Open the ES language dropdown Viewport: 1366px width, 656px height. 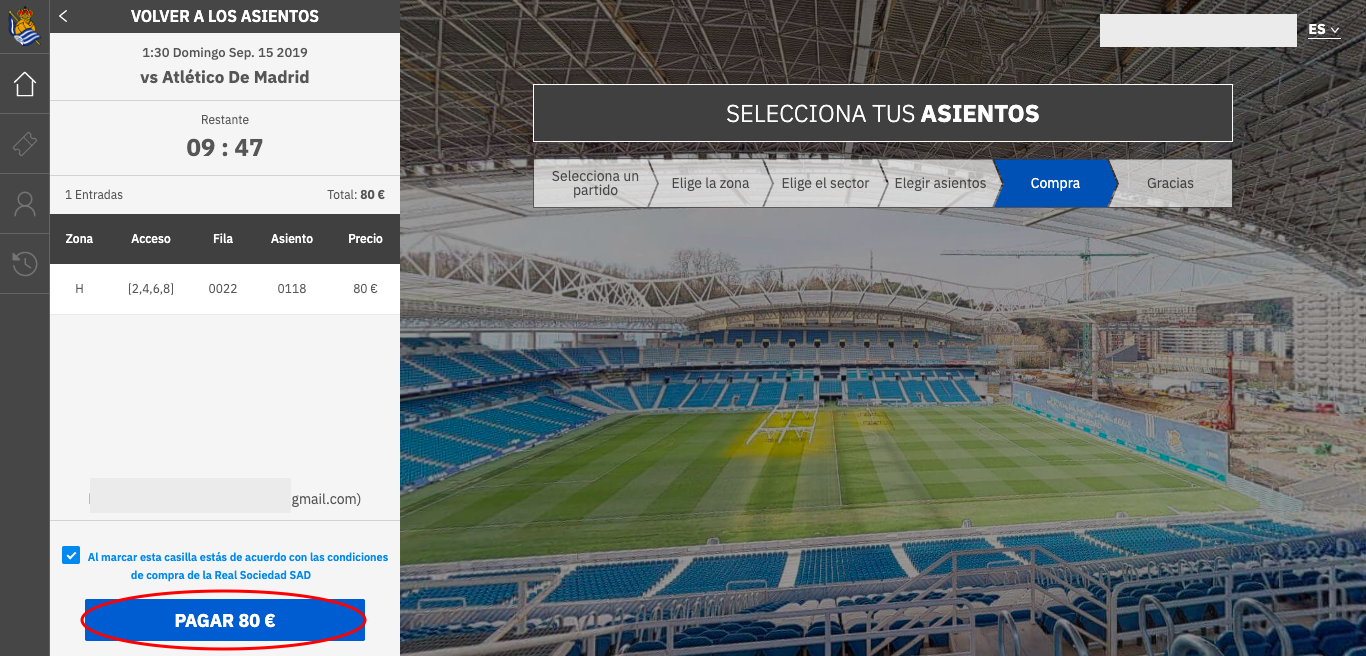tap(1324, 30)
